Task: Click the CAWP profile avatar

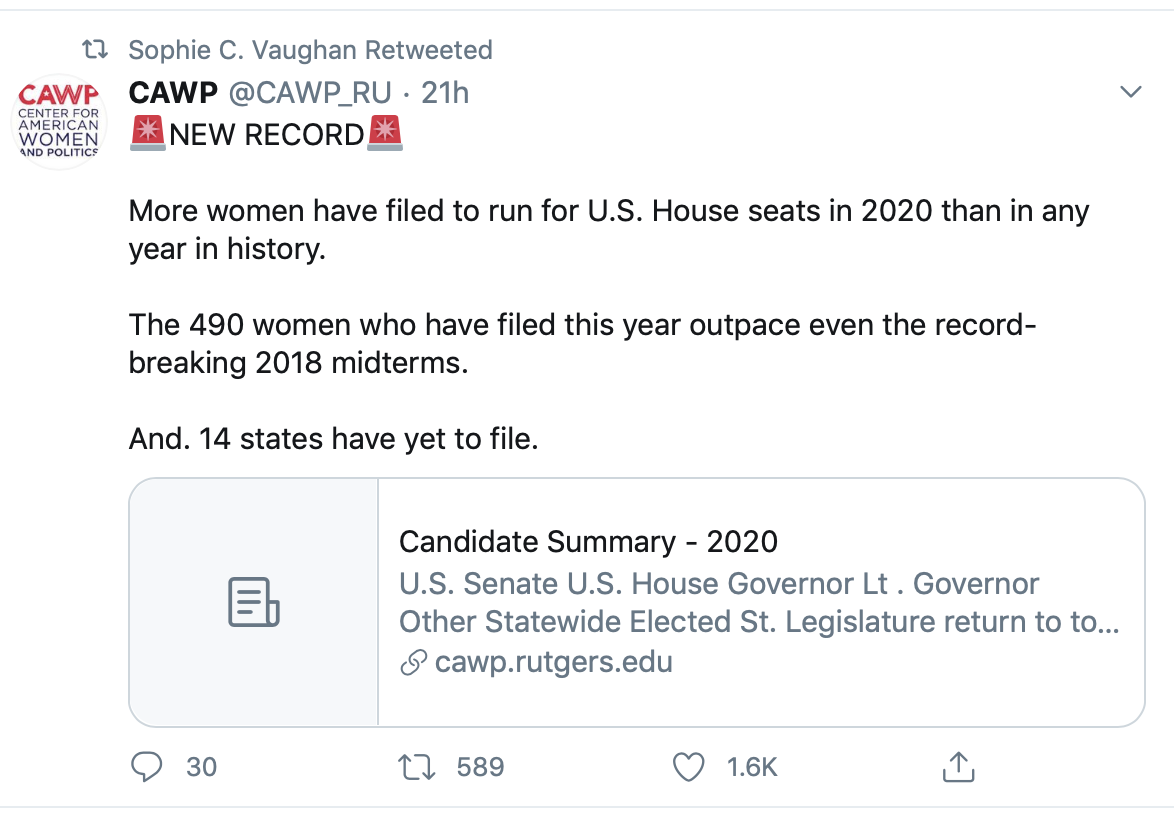Action: pos(60,121)
